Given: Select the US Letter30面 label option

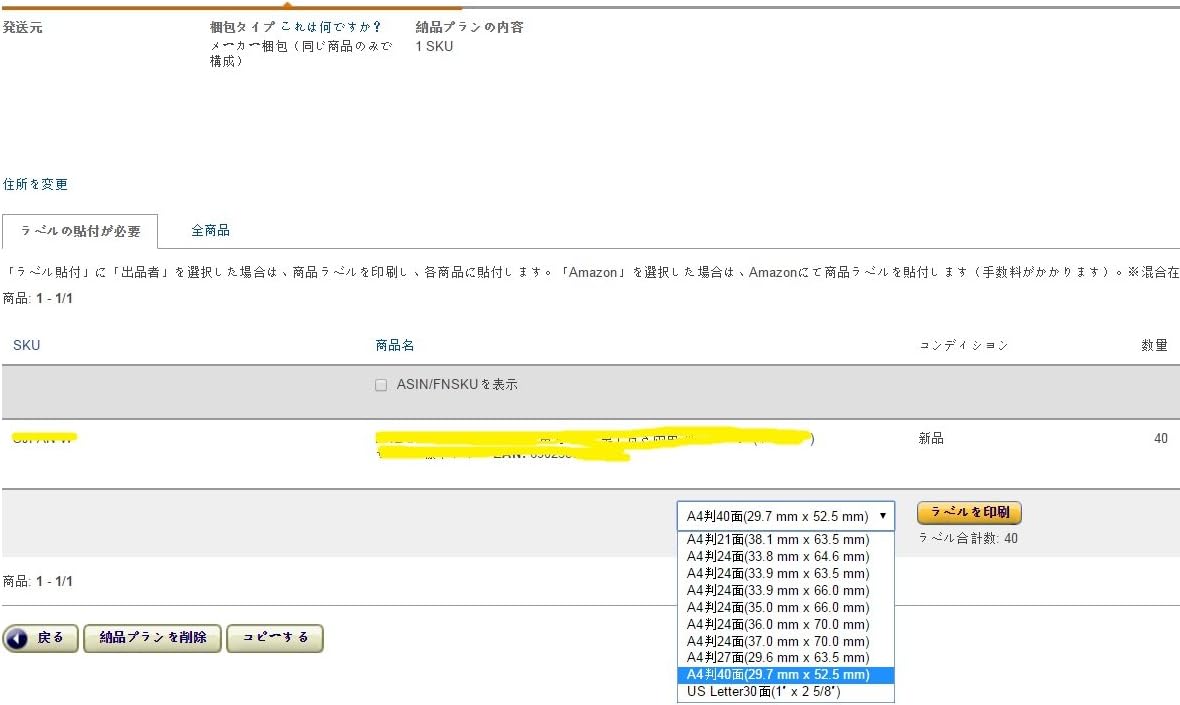Looking at the screenshot, I should [x=764, y=692].
